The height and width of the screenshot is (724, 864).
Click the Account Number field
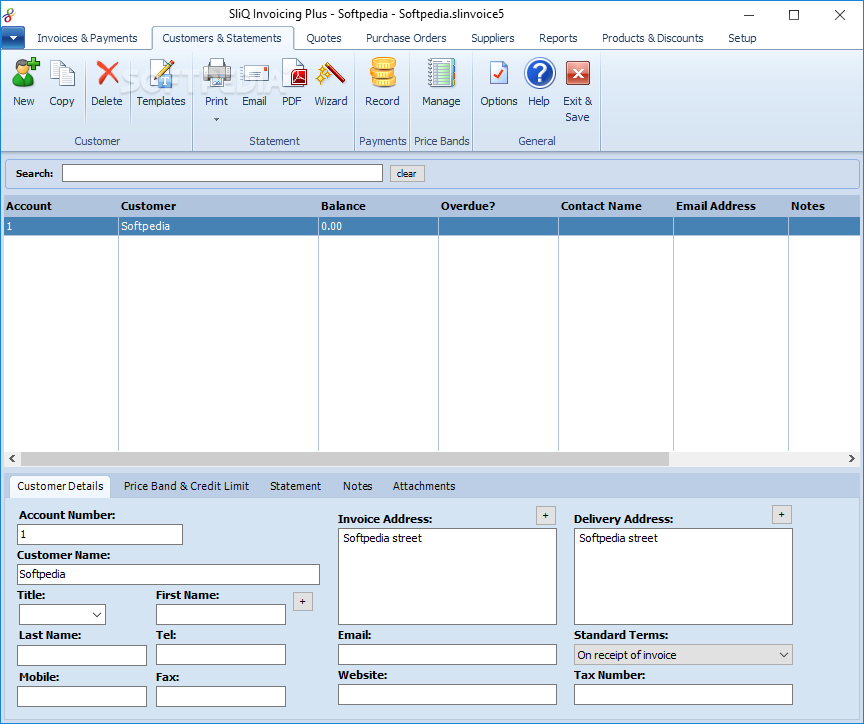point(100,534)
